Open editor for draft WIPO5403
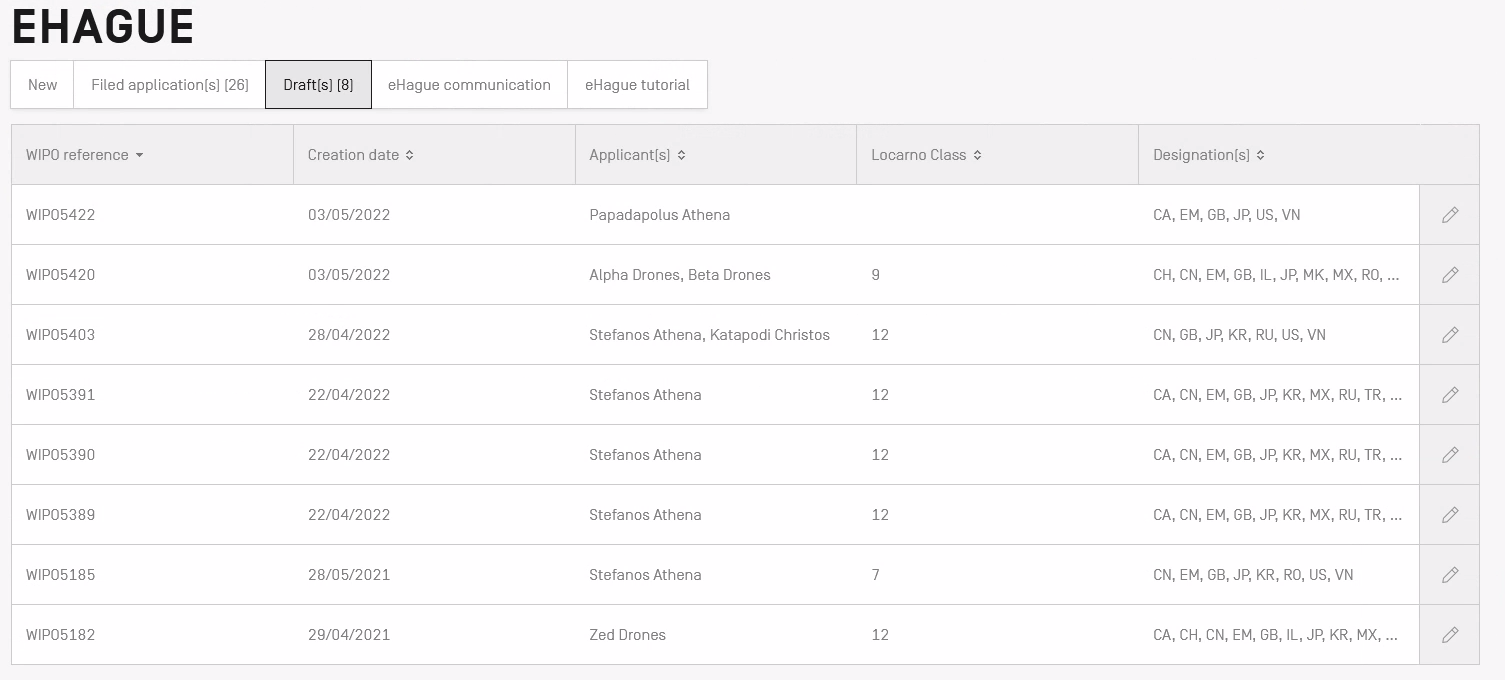The height and width of the screenshot is (680, 1505). pos(1449,335)
